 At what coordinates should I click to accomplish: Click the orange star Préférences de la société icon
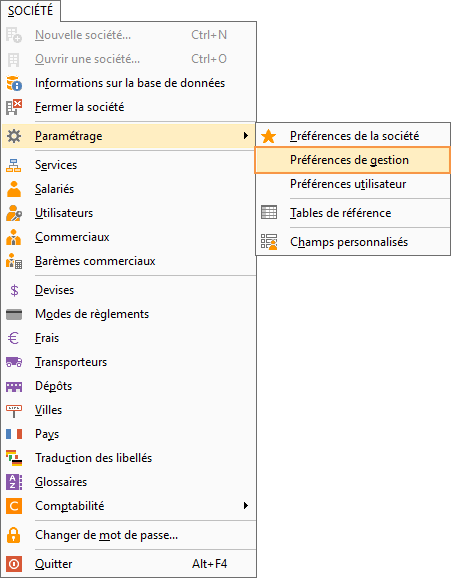[x=268, y=136]
